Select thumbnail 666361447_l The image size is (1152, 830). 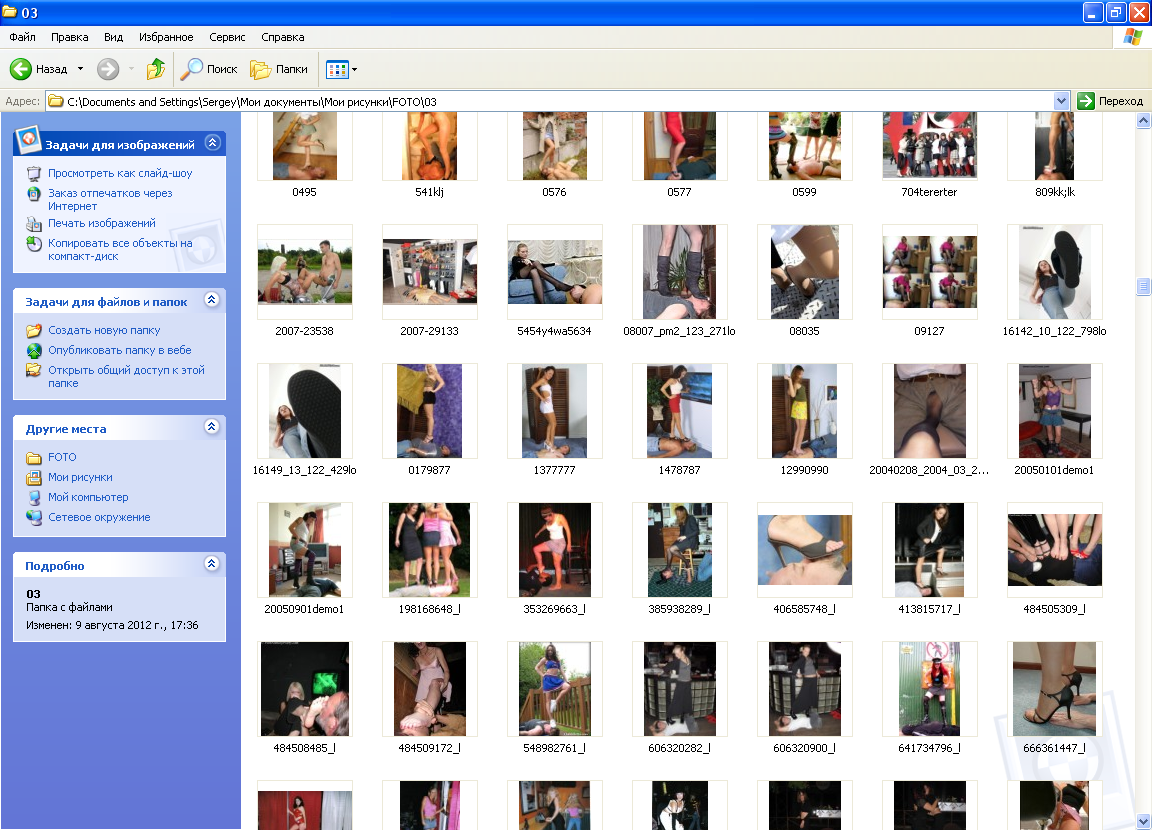pyautogui.click(x=1054, y=689)
